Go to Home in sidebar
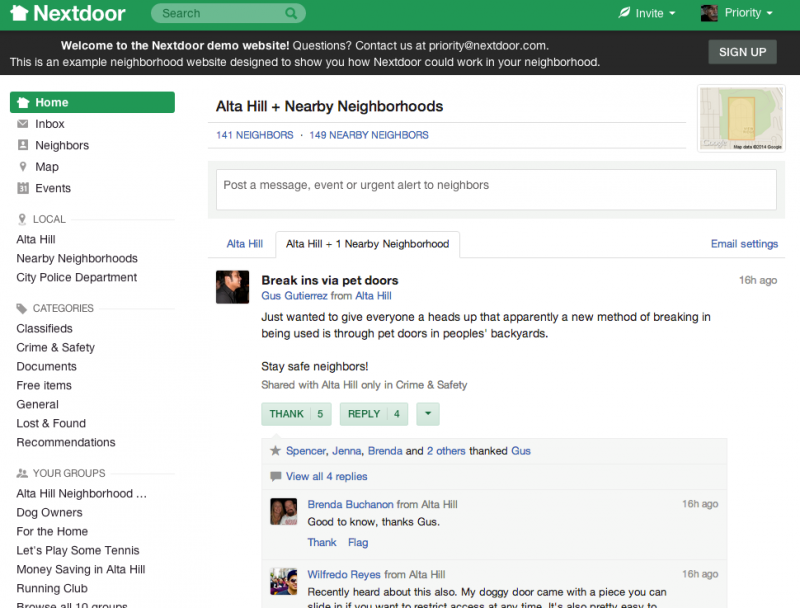The image size is (800, 608). pos(92,103)
